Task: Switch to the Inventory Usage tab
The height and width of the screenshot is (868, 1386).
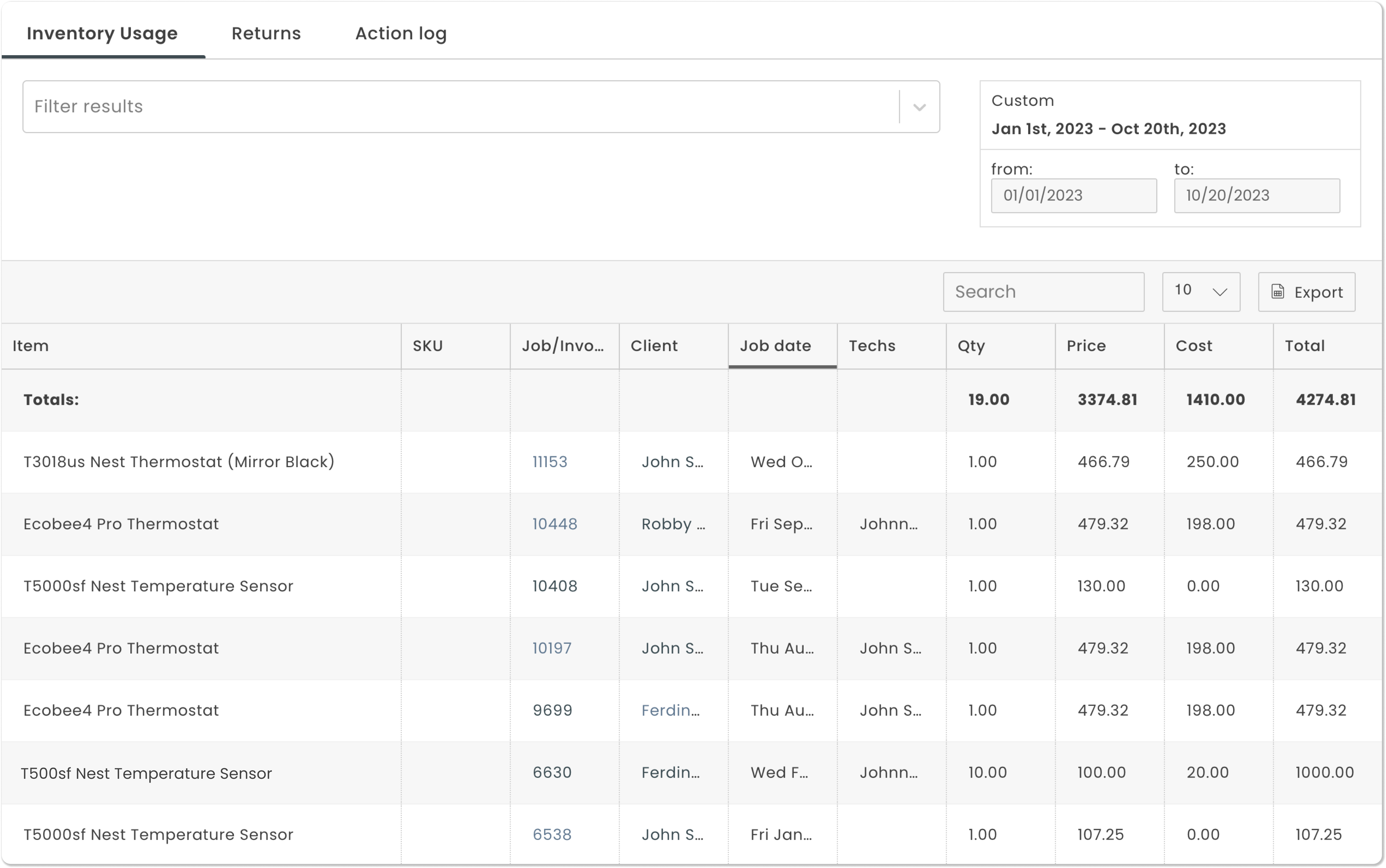Action: coord(102,33)
